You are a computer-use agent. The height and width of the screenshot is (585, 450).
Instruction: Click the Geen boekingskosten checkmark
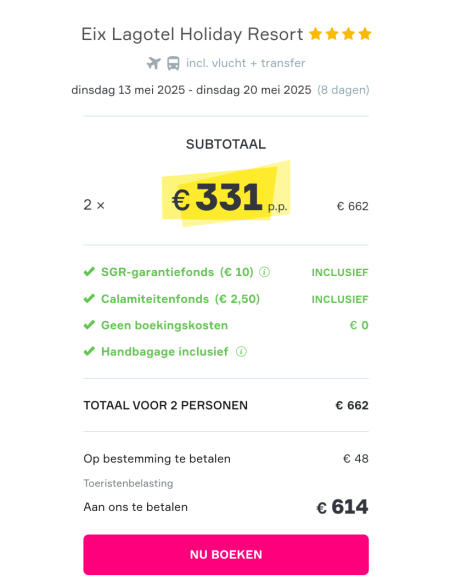(x=89, y=325)
